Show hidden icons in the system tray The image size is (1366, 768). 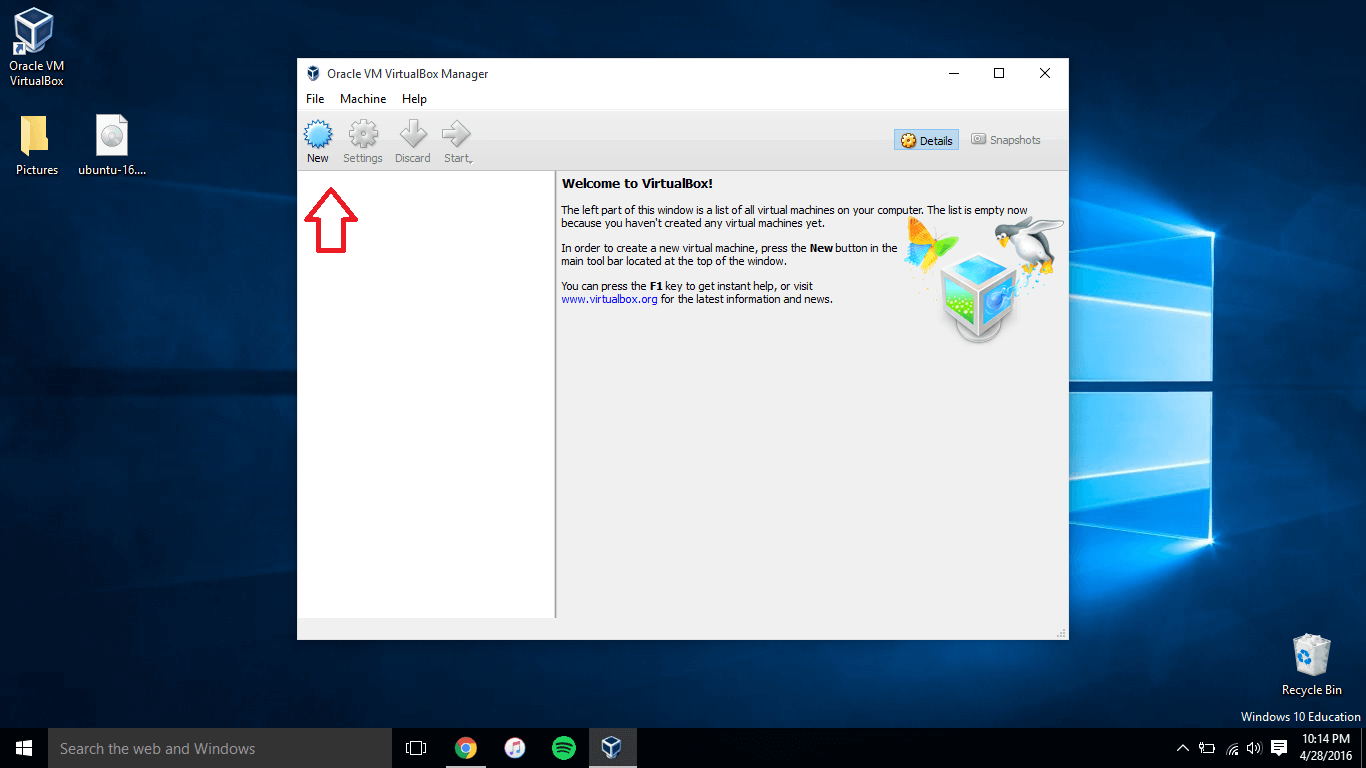click(1182, 747)
